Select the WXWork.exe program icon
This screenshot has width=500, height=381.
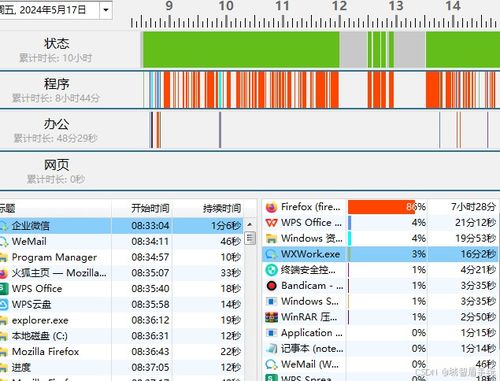(x=271, y=254)
